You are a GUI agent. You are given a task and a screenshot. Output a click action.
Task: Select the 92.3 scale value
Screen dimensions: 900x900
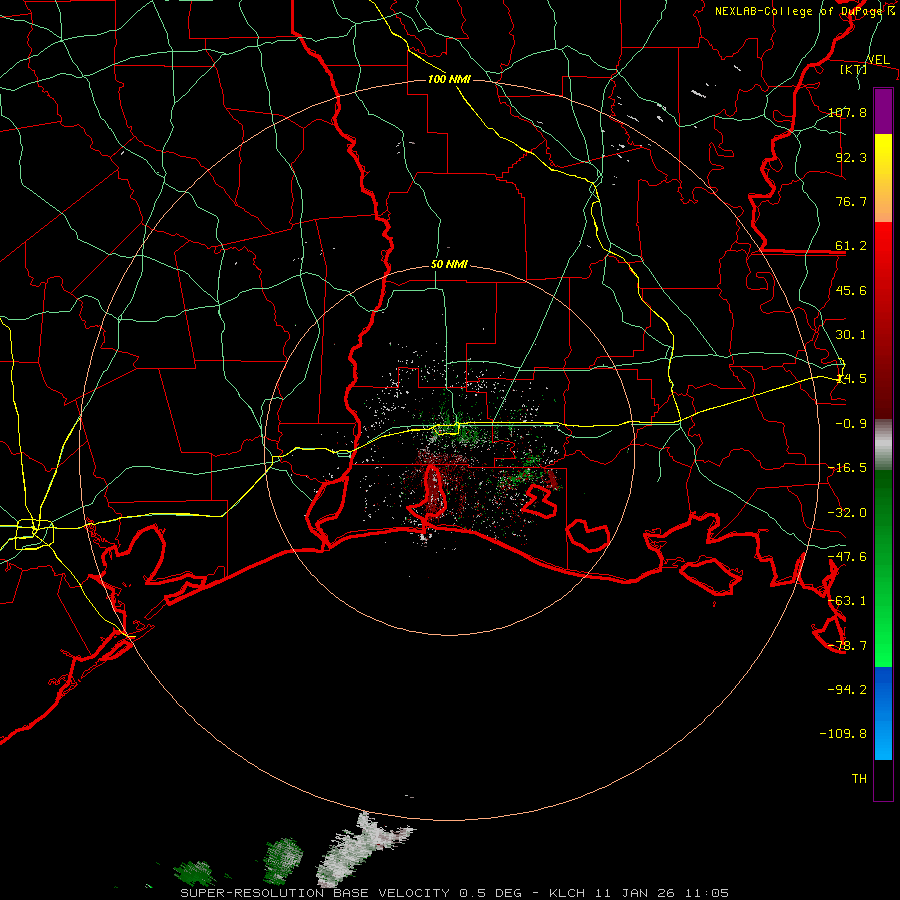[851, 157]
